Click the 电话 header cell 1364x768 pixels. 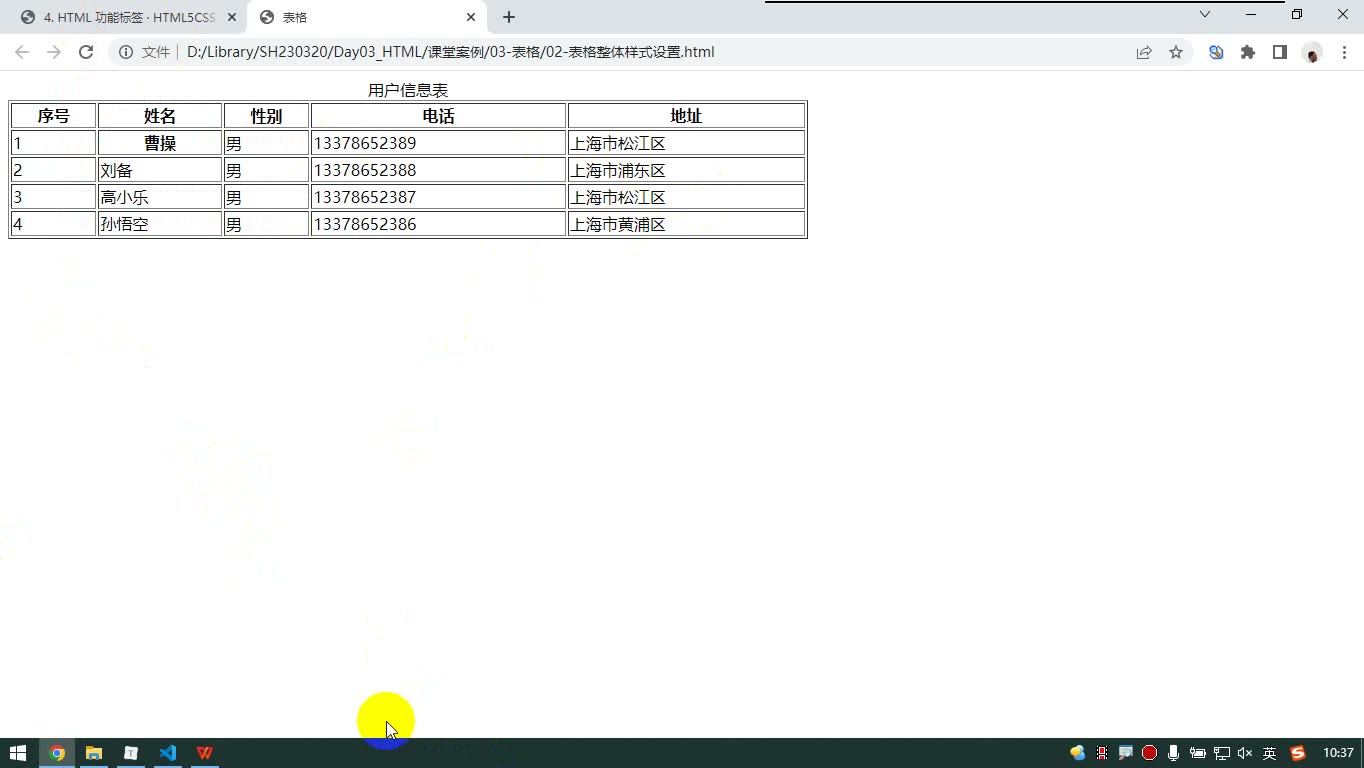[439, 116]
